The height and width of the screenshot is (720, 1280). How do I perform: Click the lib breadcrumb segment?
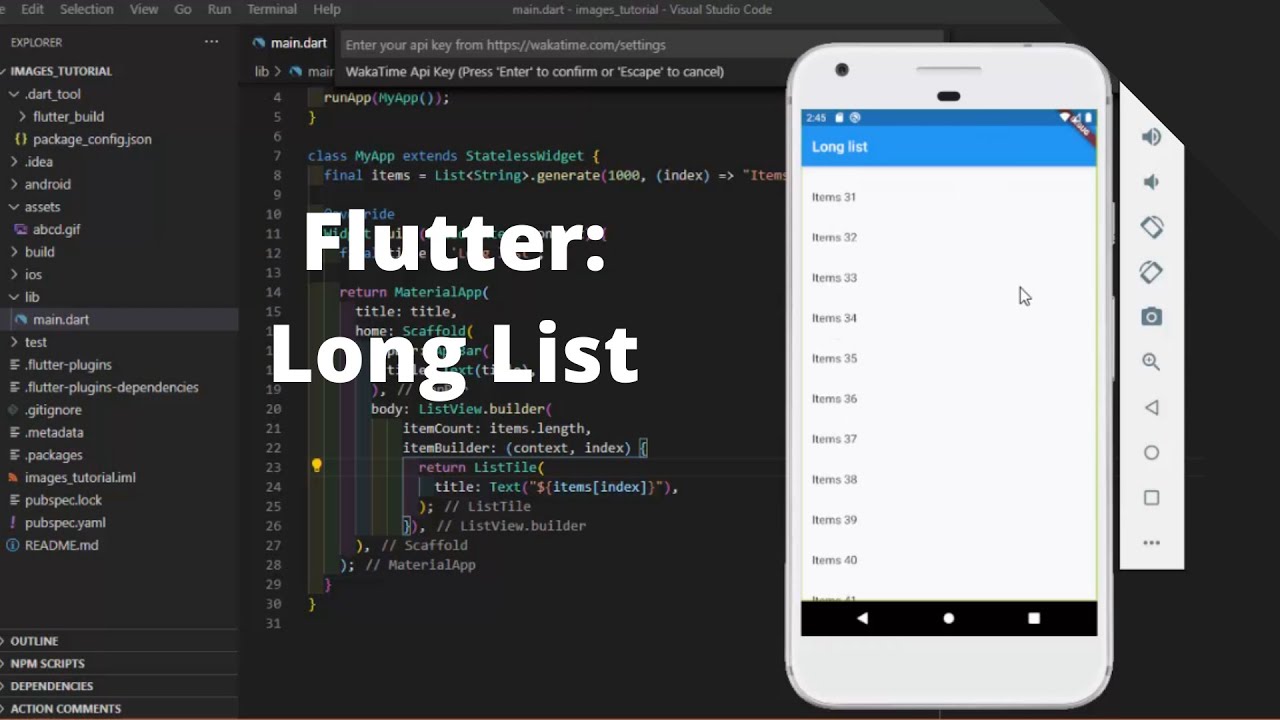[262, 72]
